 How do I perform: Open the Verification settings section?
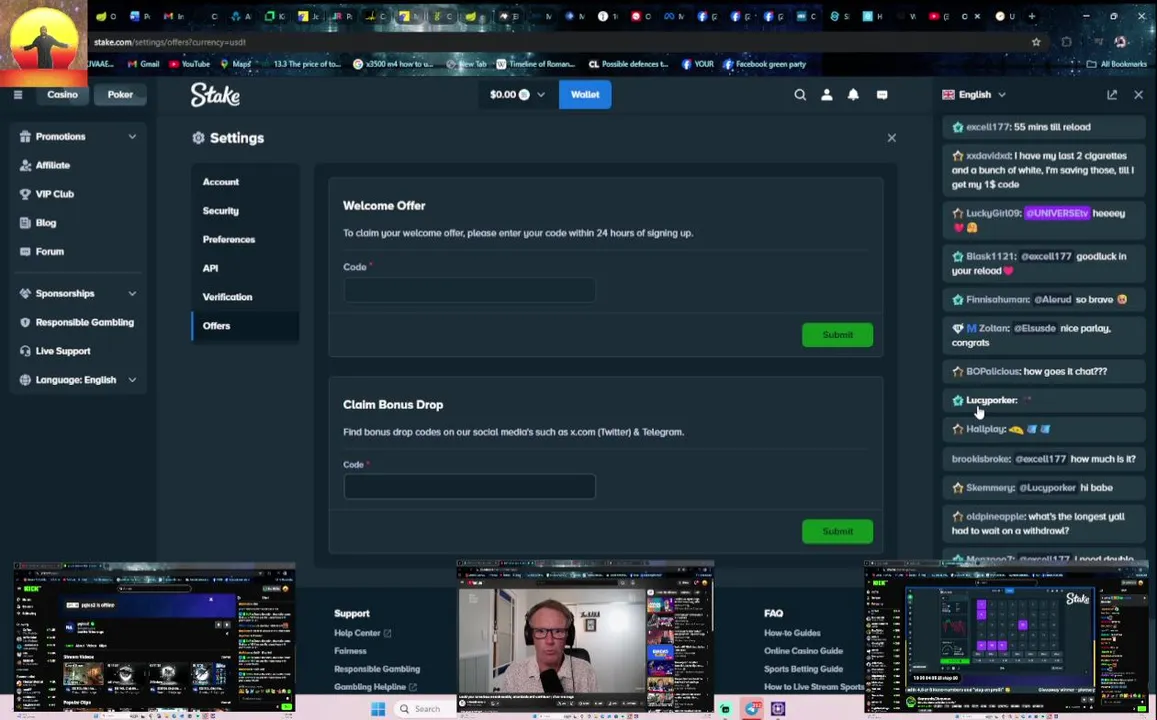pyautogui.click(x=245, y=297)
